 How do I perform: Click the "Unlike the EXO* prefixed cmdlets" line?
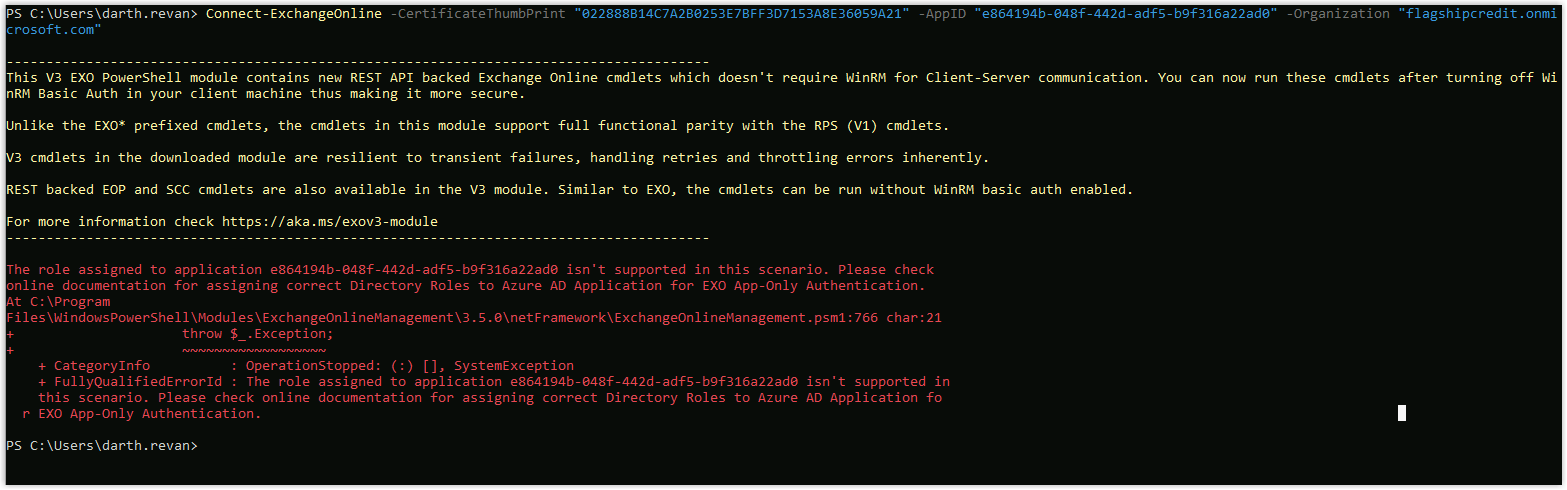(x=477, y=125)
